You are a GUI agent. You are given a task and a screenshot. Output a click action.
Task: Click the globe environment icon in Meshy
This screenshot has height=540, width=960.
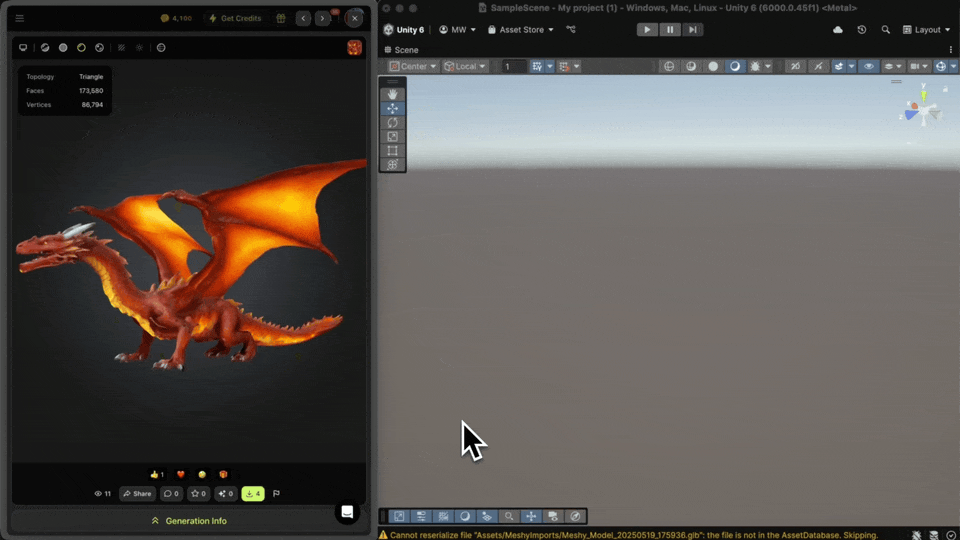[161, 48]
